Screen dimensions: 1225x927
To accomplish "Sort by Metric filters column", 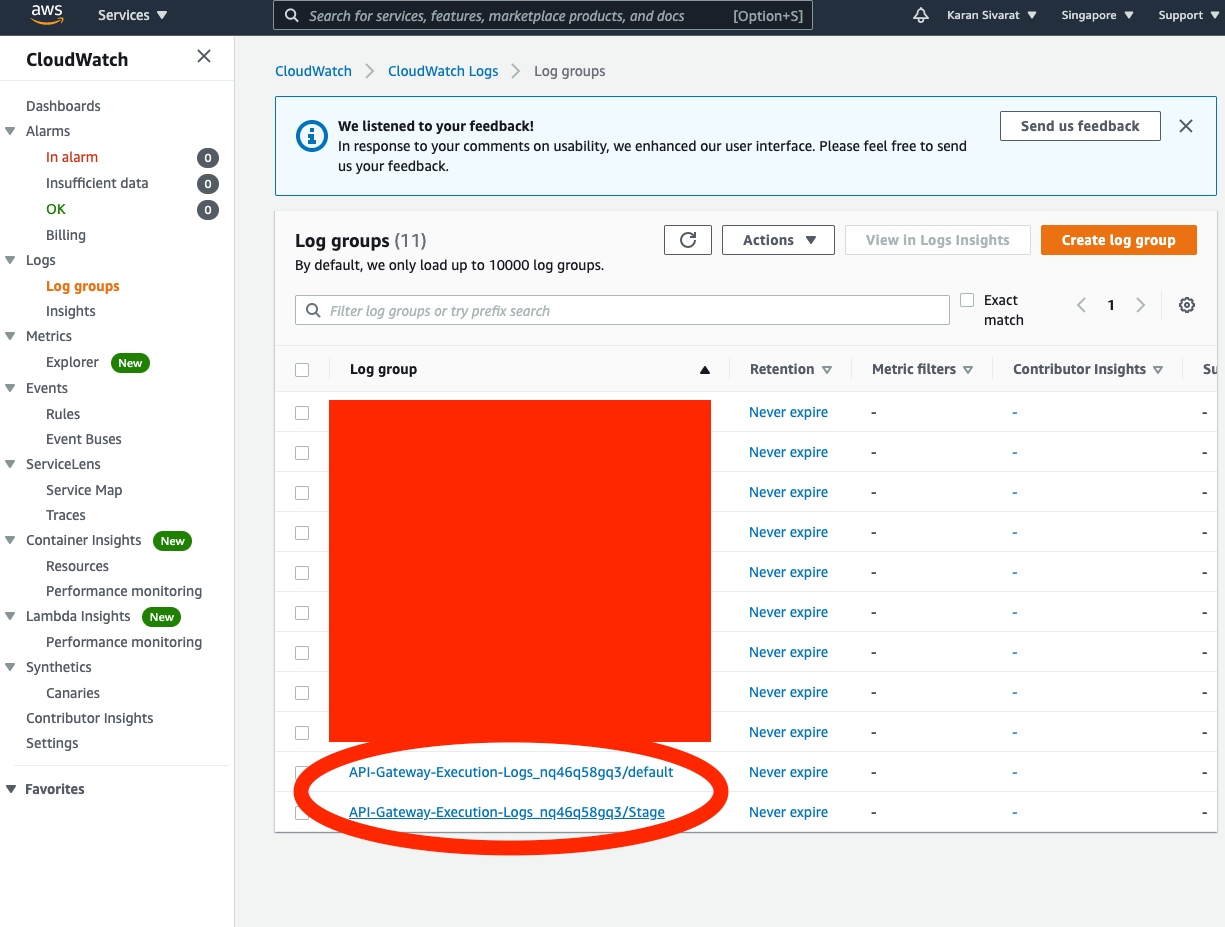I will 922,369.
